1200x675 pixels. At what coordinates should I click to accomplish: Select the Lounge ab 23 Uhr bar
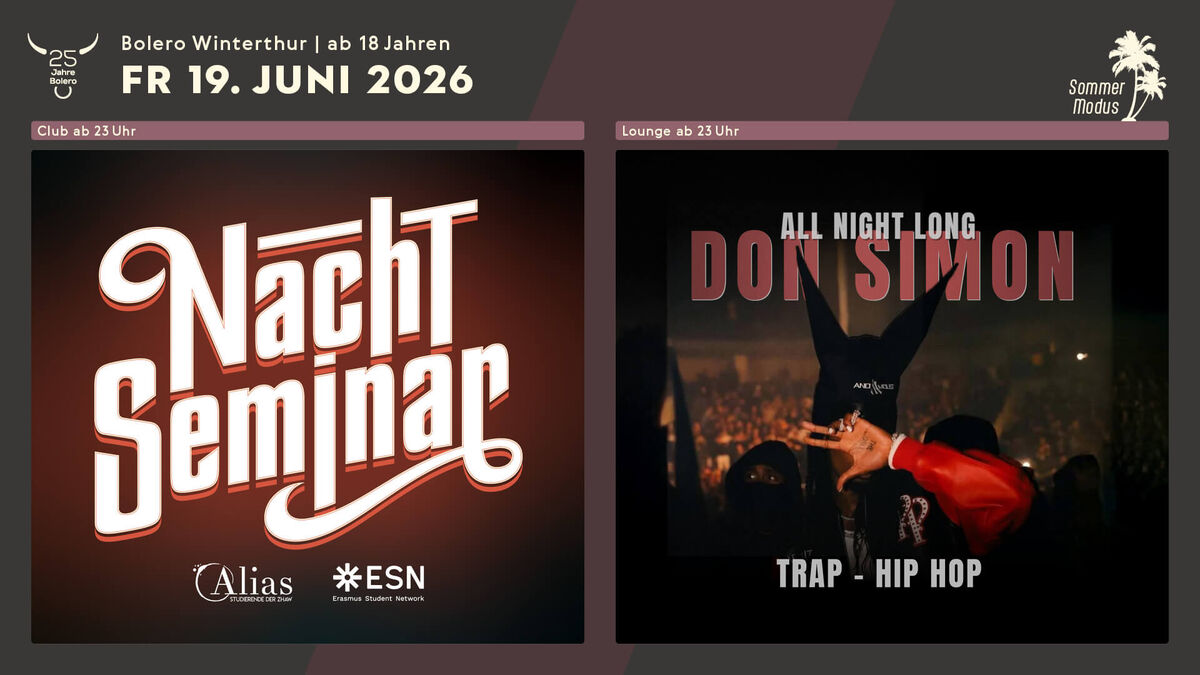pos(892,131)
